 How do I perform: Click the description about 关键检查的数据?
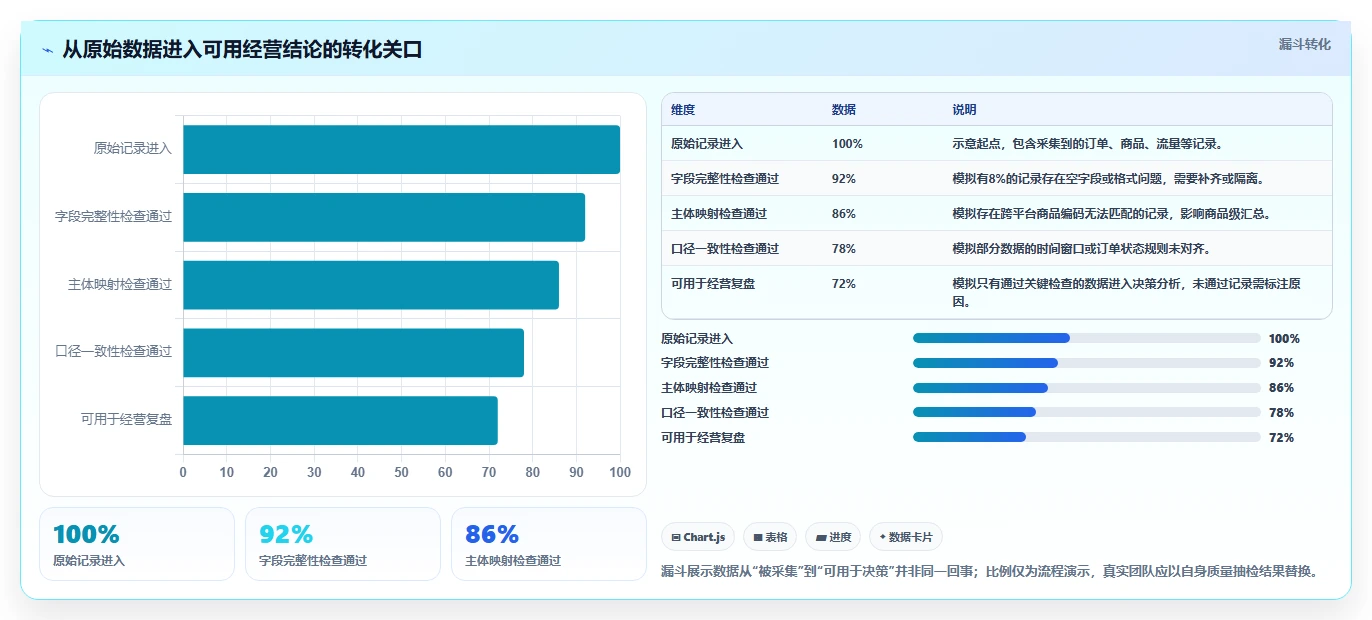point(1127,292)
